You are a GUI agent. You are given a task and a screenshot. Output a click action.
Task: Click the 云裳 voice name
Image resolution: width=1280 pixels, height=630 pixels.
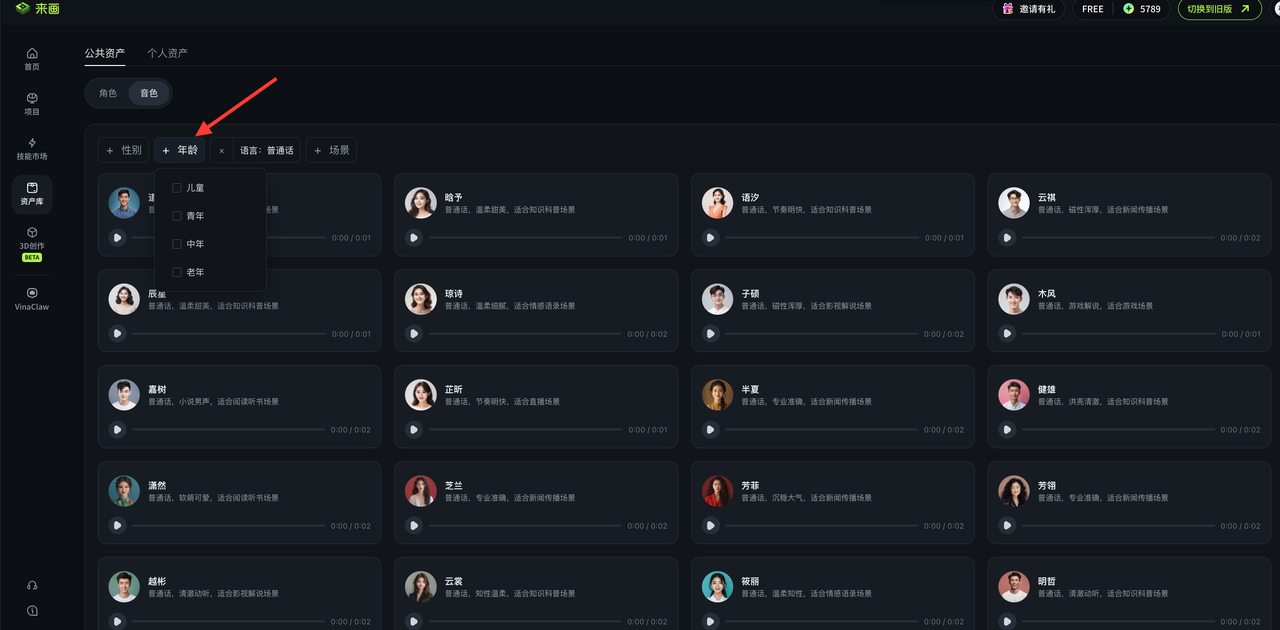[x=454, y=582]
